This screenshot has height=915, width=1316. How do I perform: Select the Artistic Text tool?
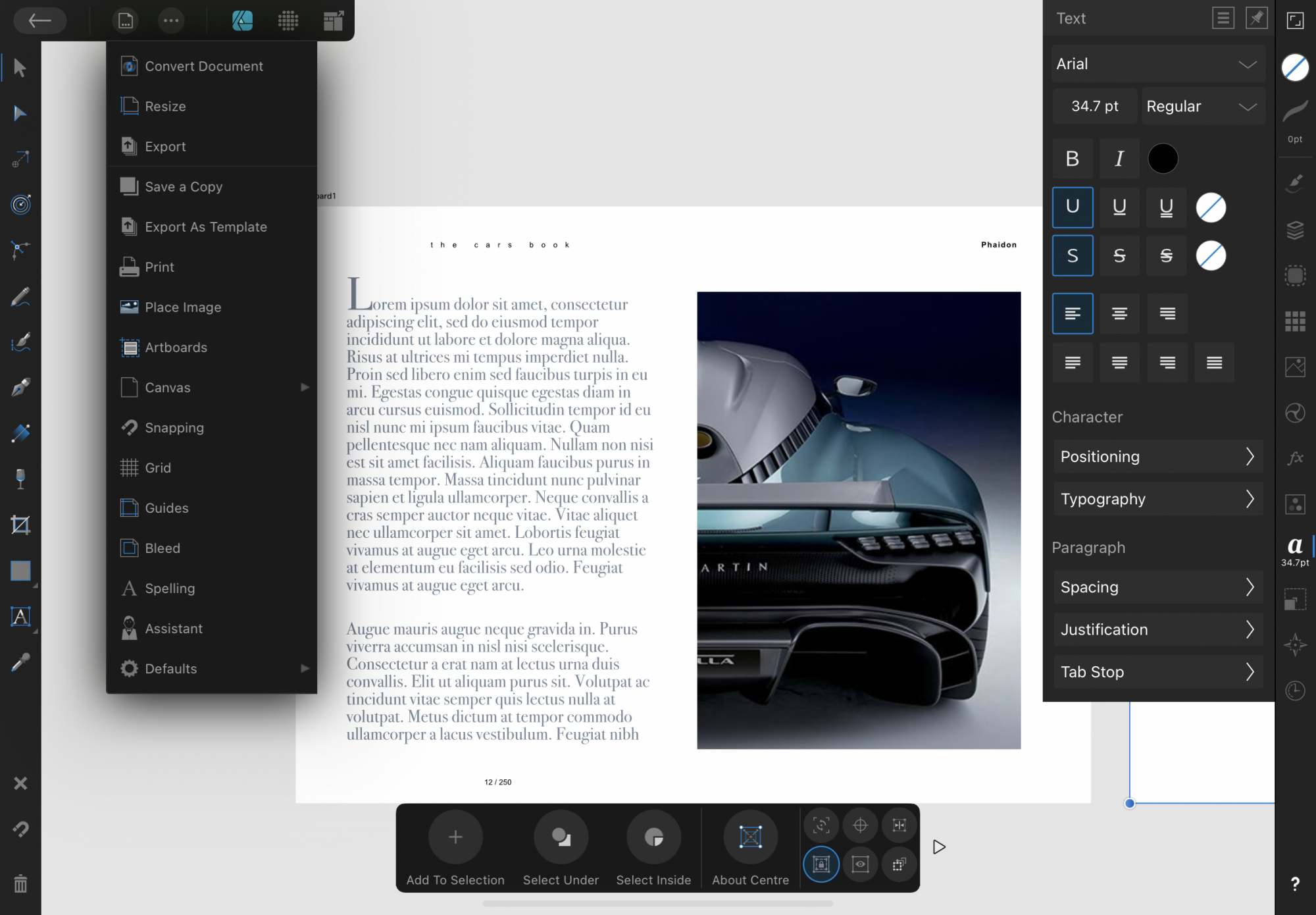[20, 617]
